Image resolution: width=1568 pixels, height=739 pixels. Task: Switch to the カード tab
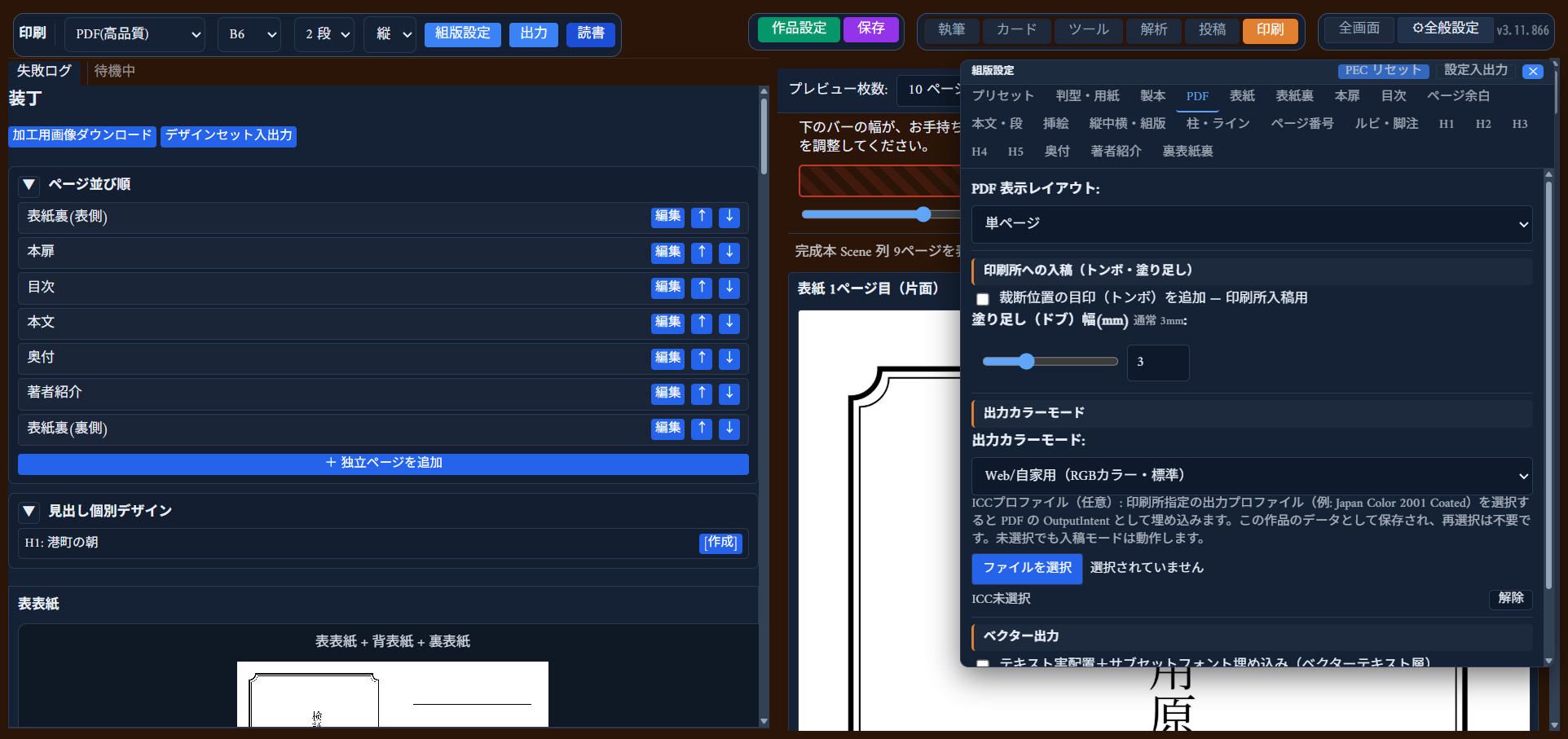tap(1016, 30)
